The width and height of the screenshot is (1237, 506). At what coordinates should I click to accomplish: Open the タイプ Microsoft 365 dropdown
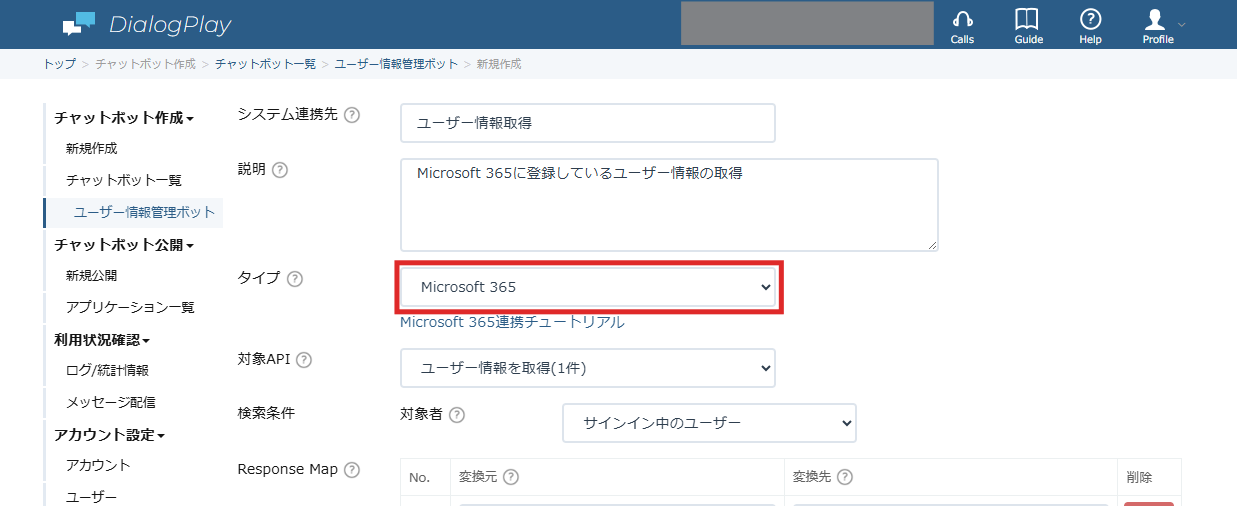pyautogui.click(x=588, y=287)
